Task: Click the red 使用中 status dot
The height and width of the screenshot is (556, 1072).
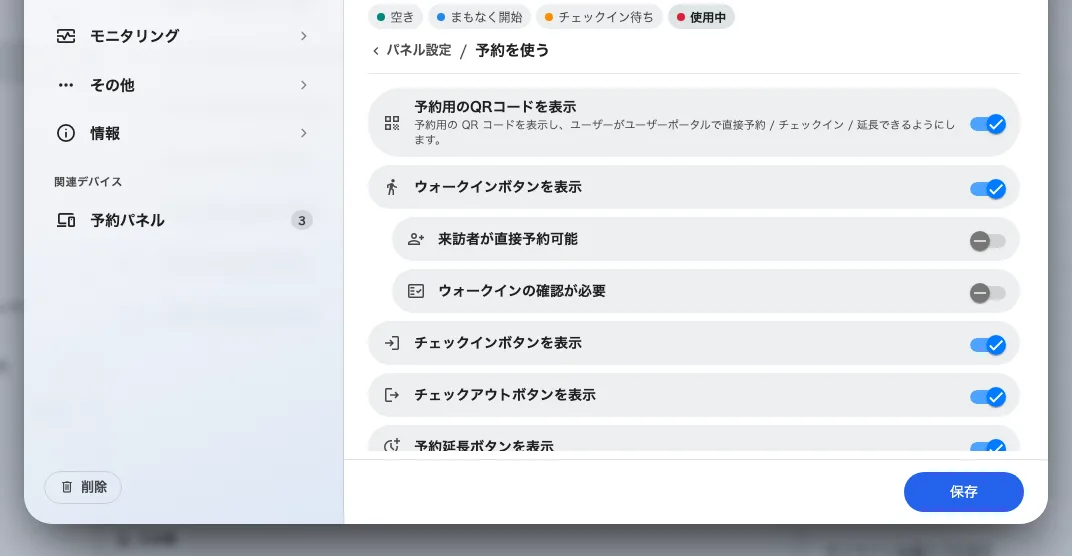Action: click(681, 17)
